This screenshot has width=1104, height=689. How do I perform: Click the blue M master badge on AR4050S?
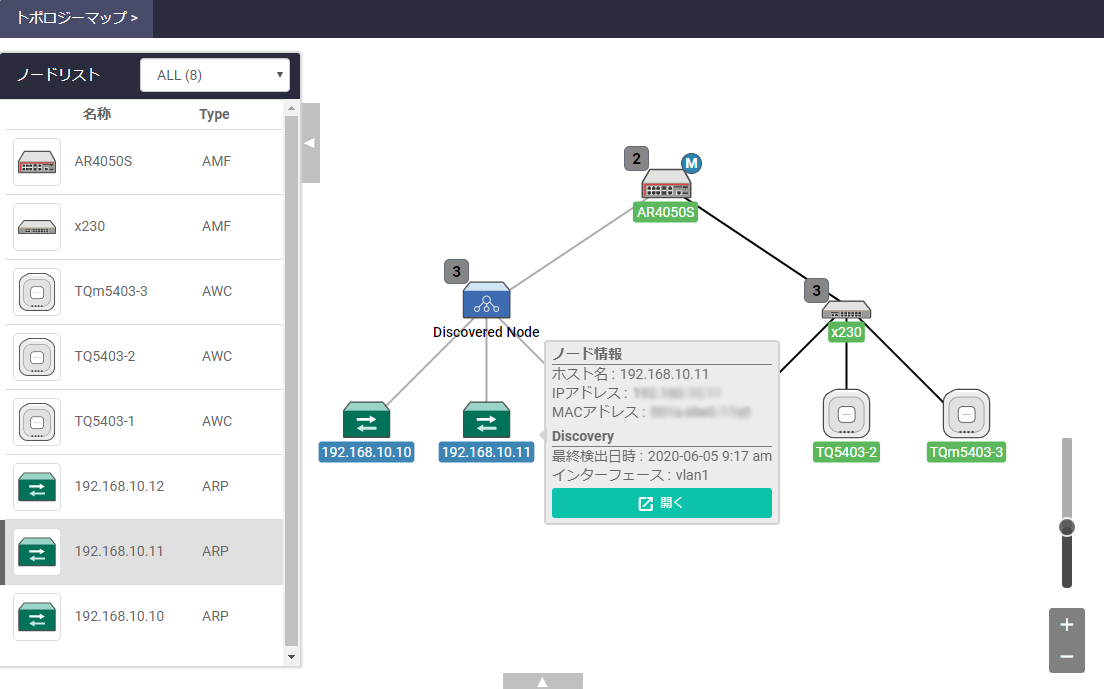coord(692,163)
